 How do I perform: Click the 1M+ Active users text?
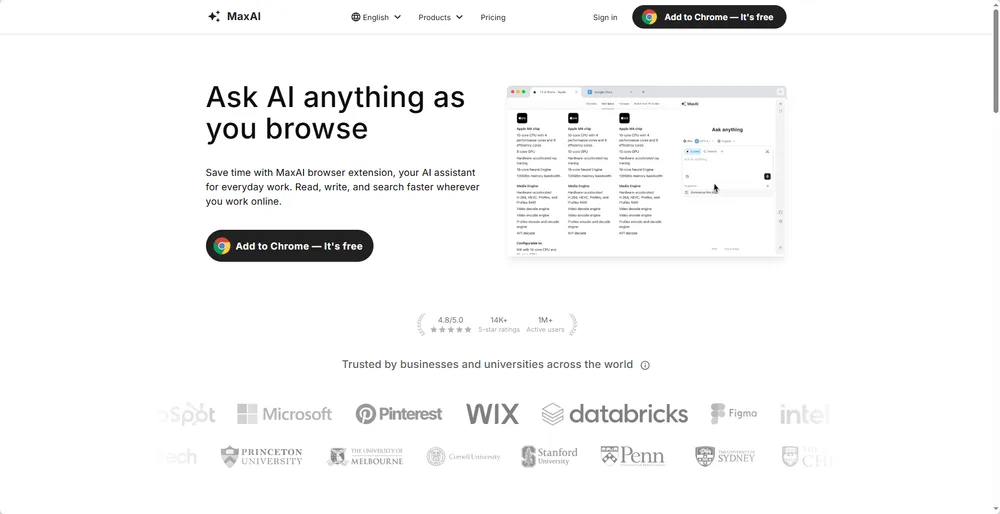point(545,325)
